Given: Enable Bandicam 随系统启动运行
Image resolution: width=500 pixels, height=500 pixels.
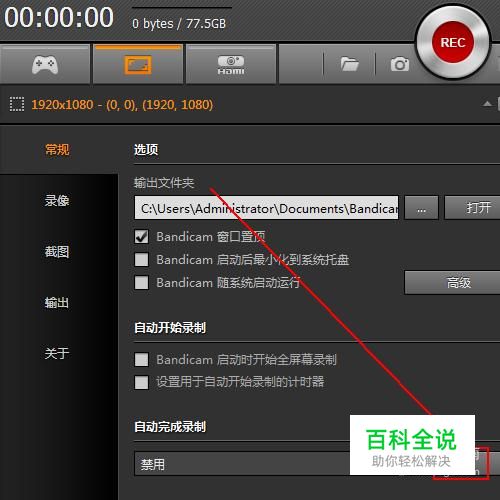Looking at the screenshot, I should (x=141, y=283).
